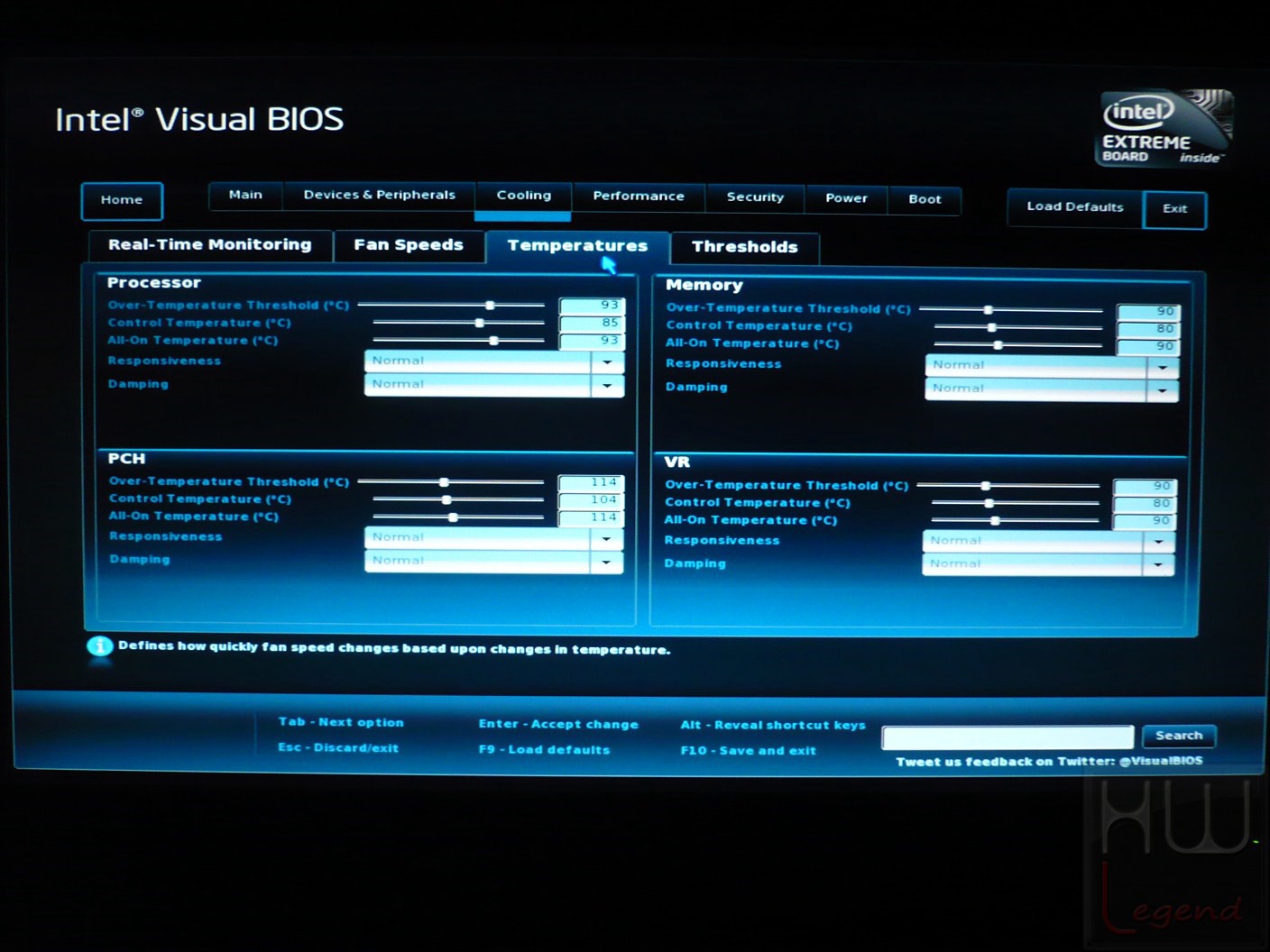Click Memory Control Temperature value 80
The width and height of the screenshot is (1270, 952).
(x=1147, y=329)
